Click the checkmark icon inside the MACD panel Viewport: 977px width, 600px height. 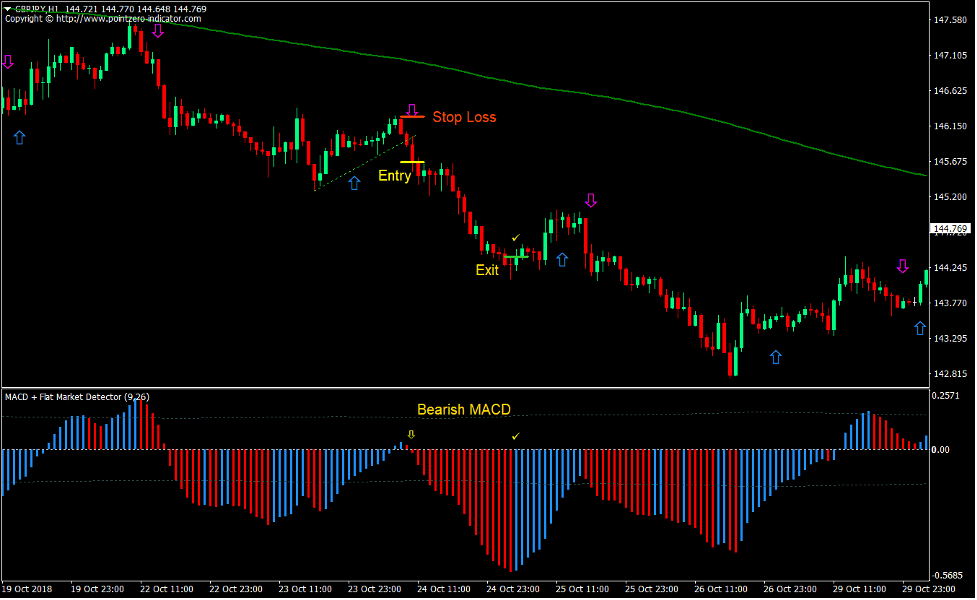tap(516, 435)
